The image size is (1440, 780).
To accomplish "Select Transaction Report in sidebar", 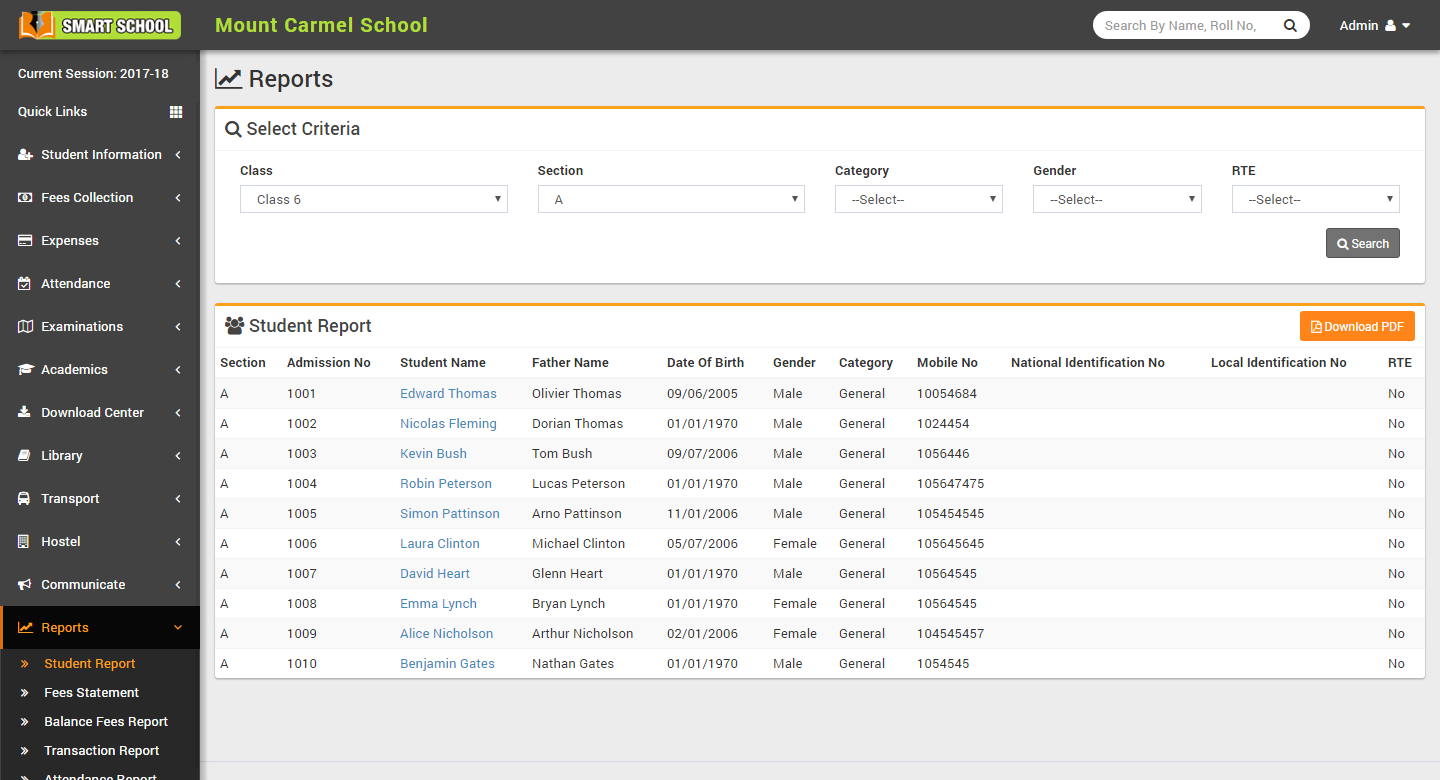I will [101, 750].
